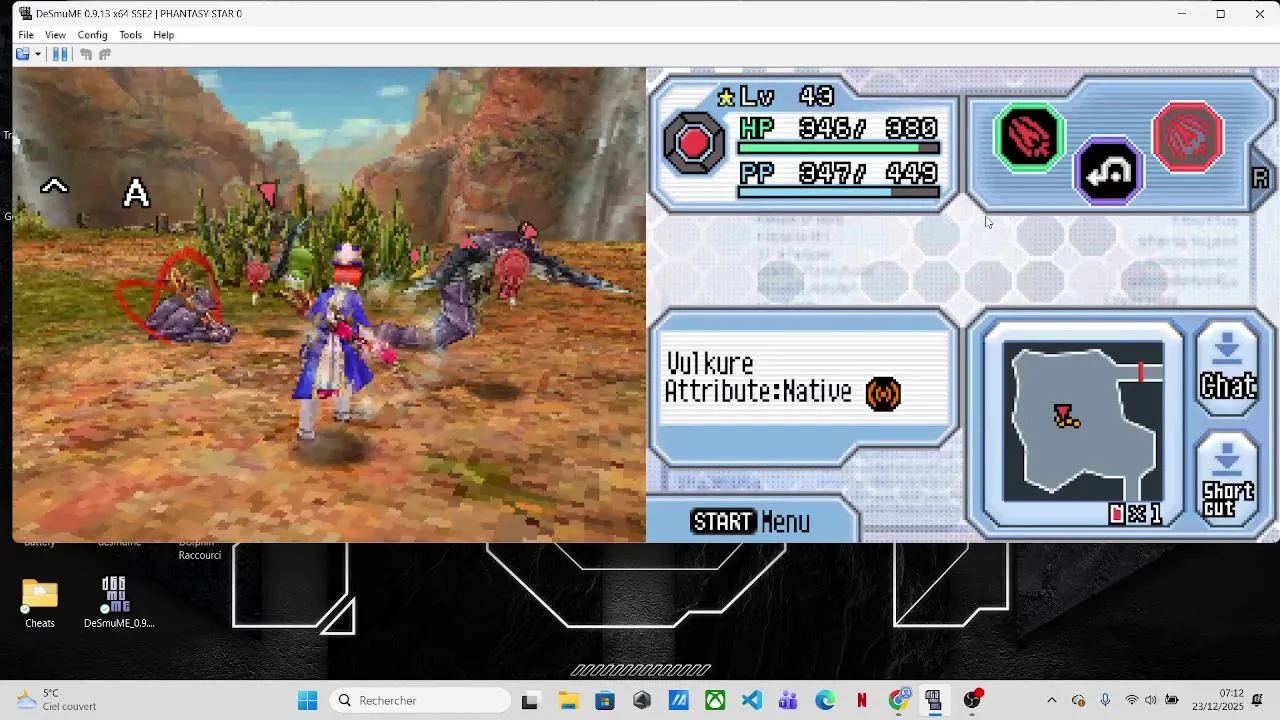
Task: Tap the R palette switch indicator
Action: point(1260,178)
